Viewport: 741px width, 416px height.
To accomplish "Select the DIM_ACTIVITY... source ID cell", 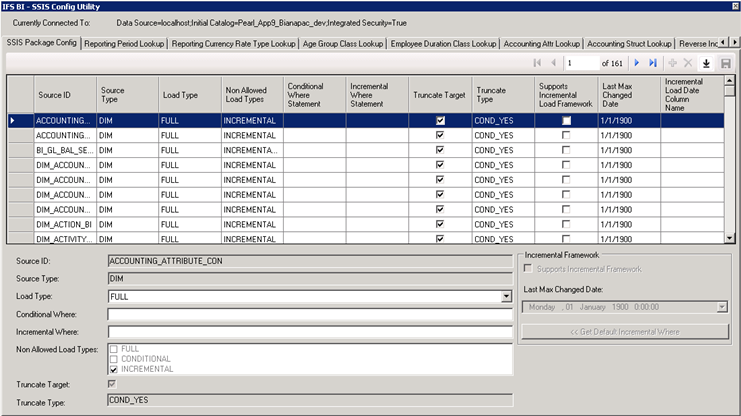I will (65, 238).
